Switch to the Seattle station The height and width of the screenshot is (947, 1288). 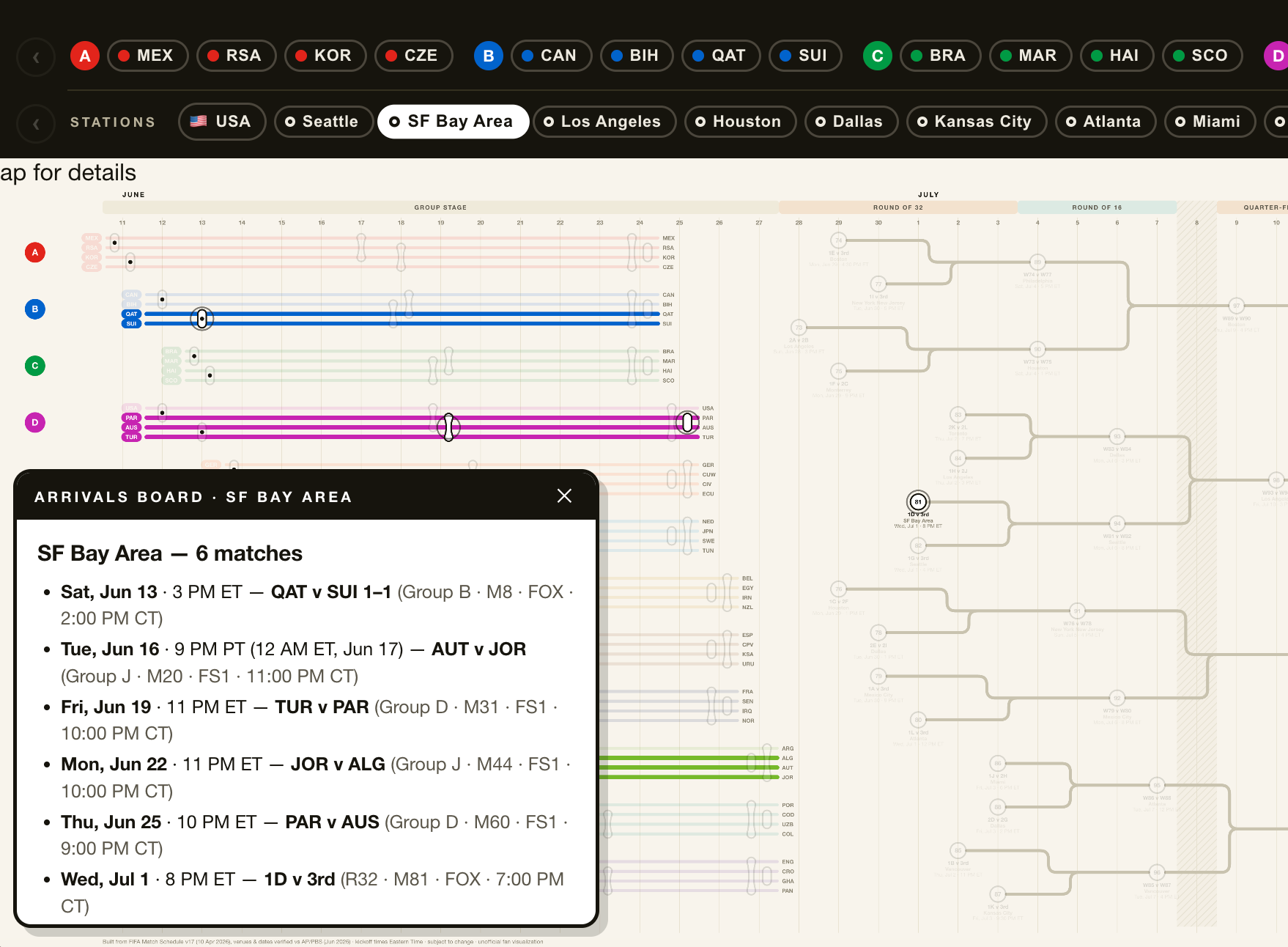(x=324, y=122)
